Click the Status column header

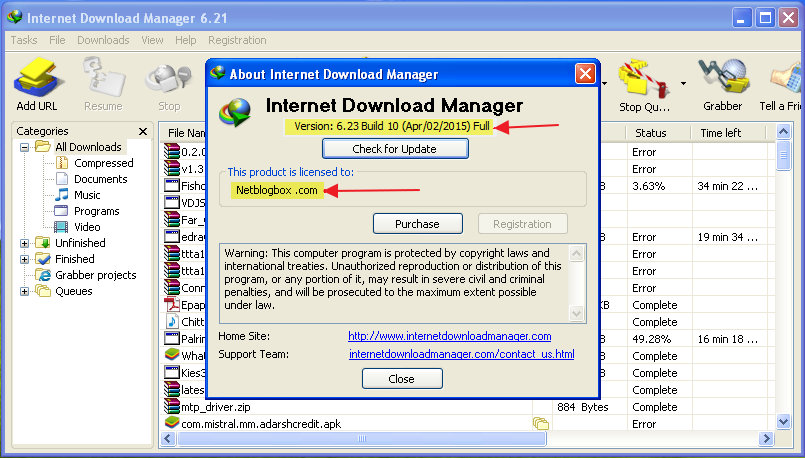(x=650, y=133)
